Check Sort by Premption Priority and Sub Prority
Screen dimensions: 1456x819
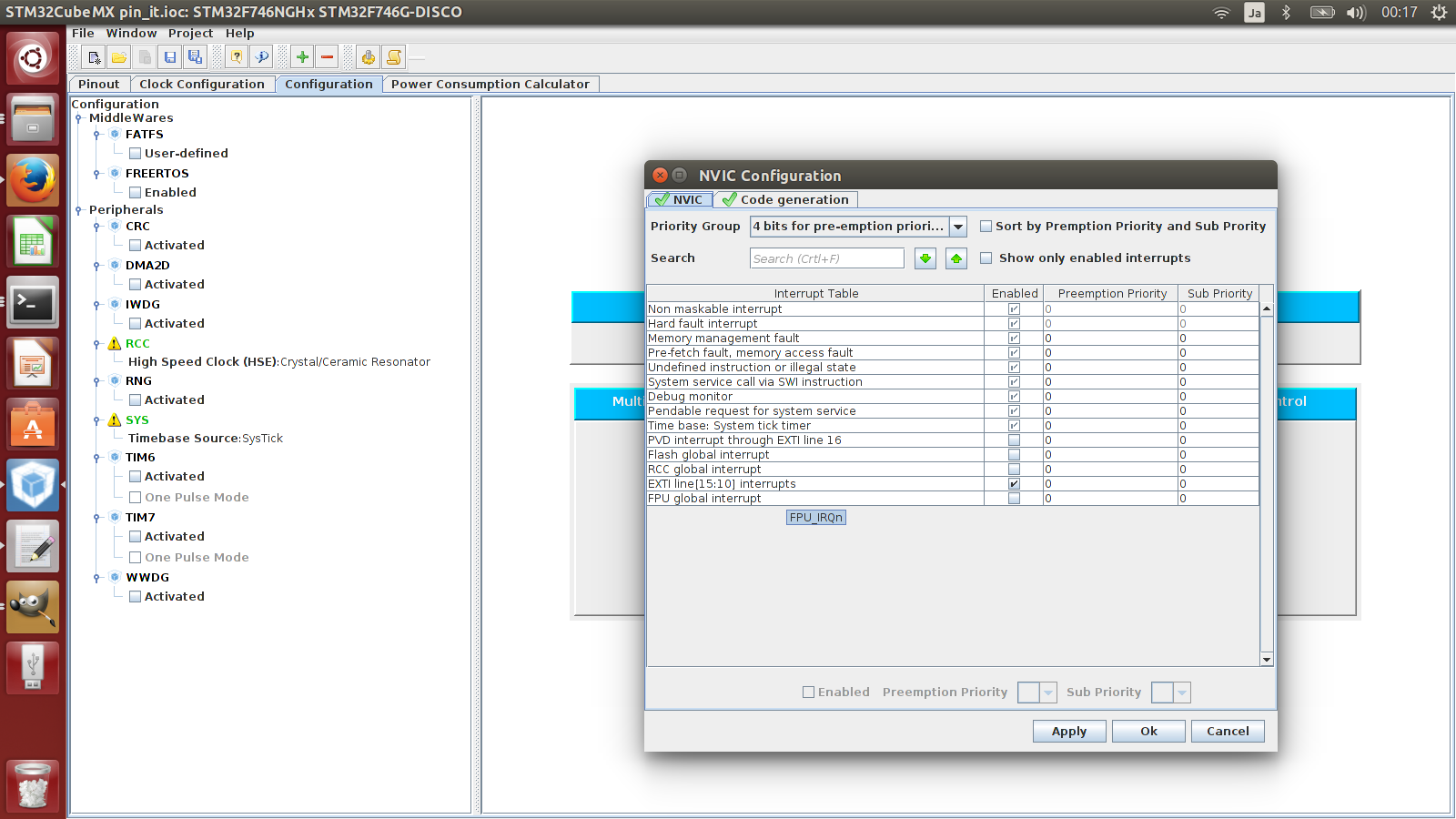[x=986, y=227]
